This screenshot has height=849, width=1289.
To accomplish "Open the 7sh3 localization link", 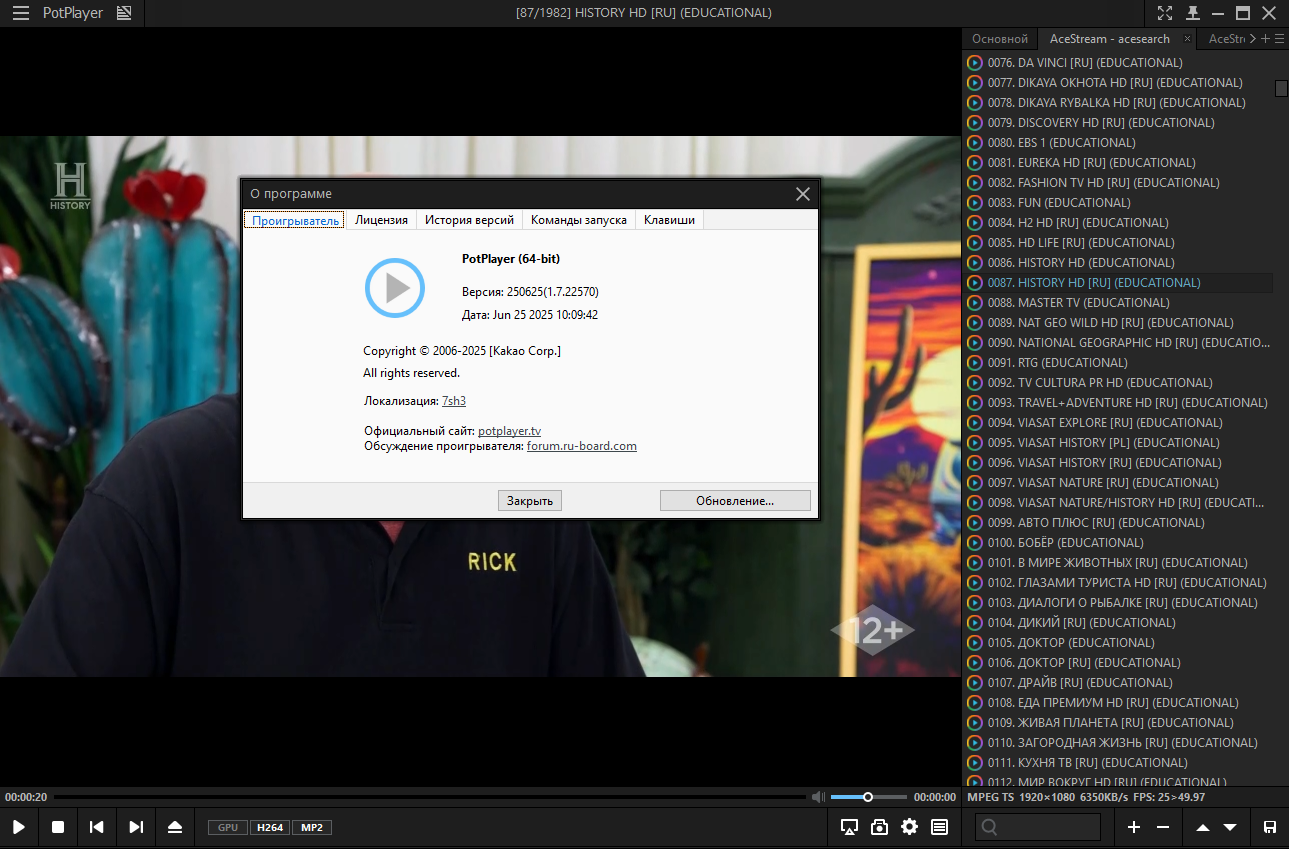I will point(454,401).
